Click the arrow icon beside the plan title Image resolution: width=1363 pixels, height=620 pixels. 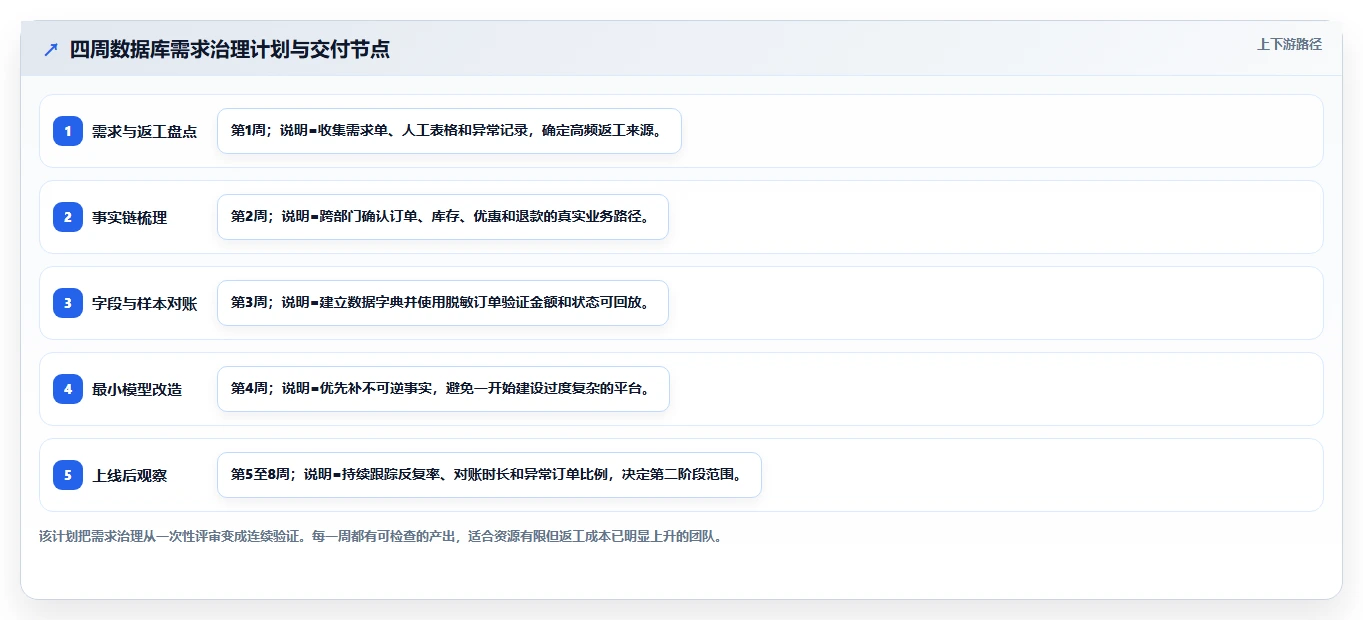coord(51,49)
